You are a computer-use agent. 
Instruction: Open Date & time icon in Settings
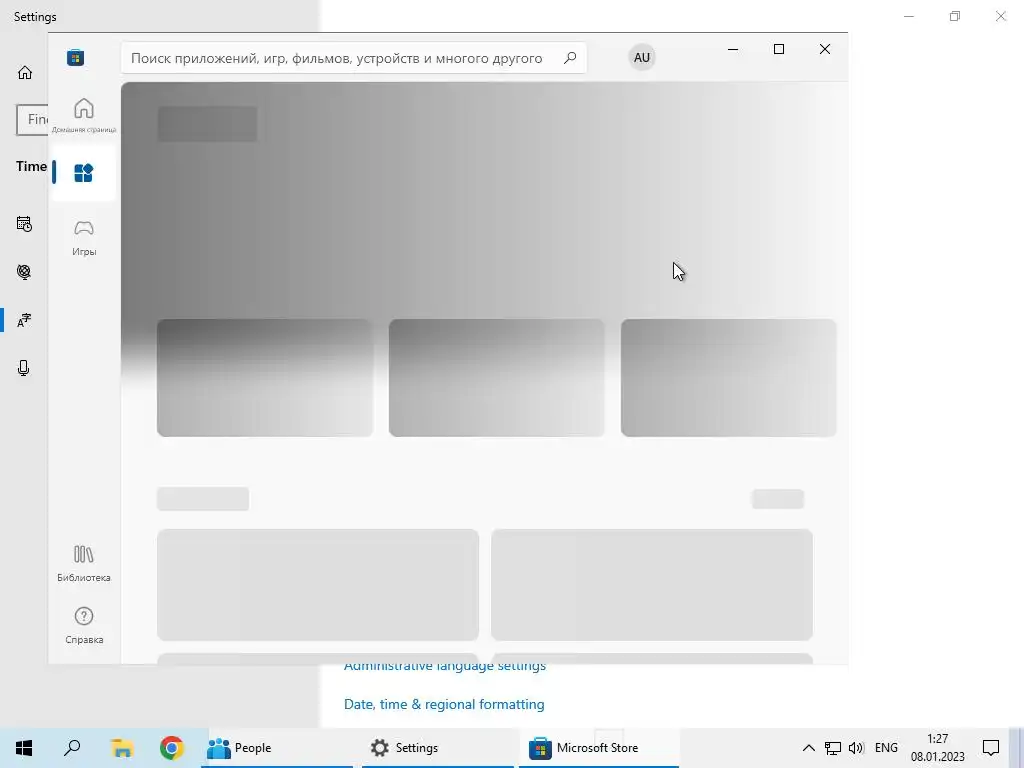coord(24,224)
